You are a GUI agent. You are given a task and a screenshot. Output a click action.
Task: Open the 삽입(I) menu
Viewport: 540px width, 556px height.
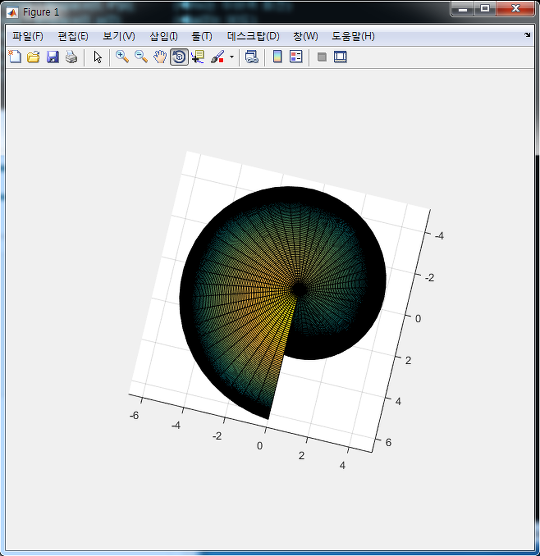(x=163, y=36)
